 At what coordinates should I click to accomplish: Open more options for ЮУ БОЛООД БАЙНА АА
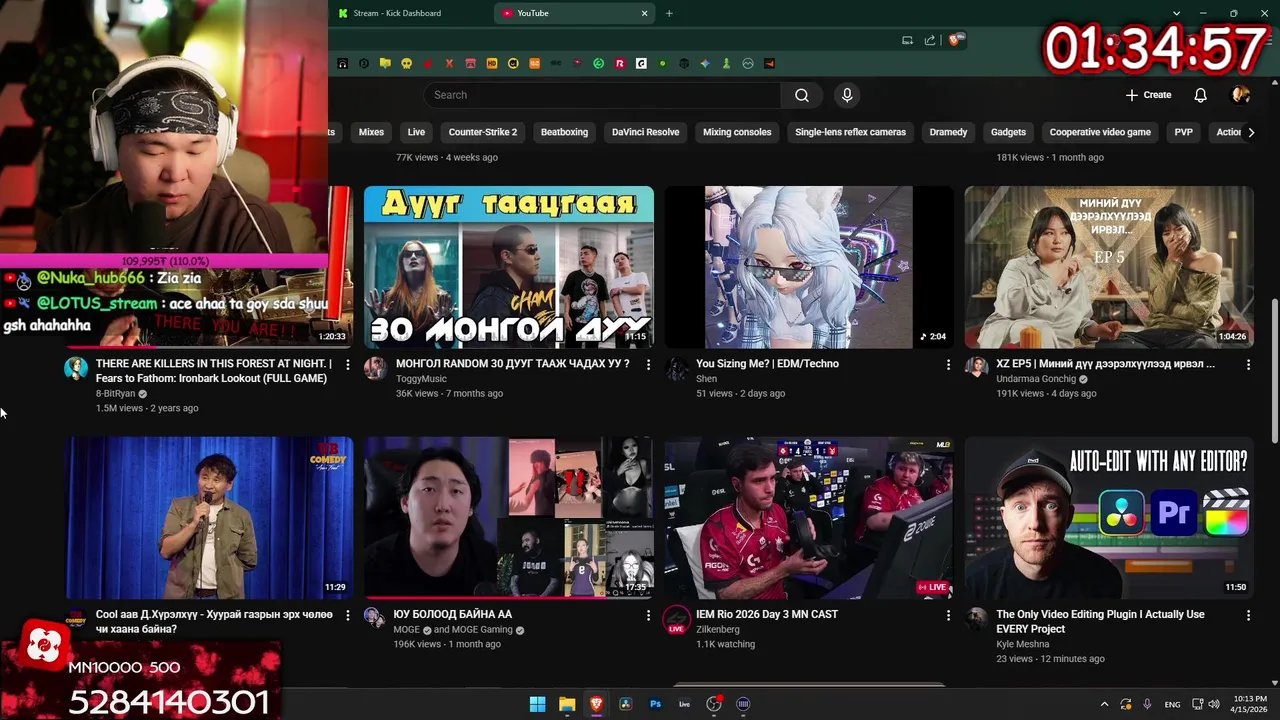pyautogui.click(x=648, y=615)
